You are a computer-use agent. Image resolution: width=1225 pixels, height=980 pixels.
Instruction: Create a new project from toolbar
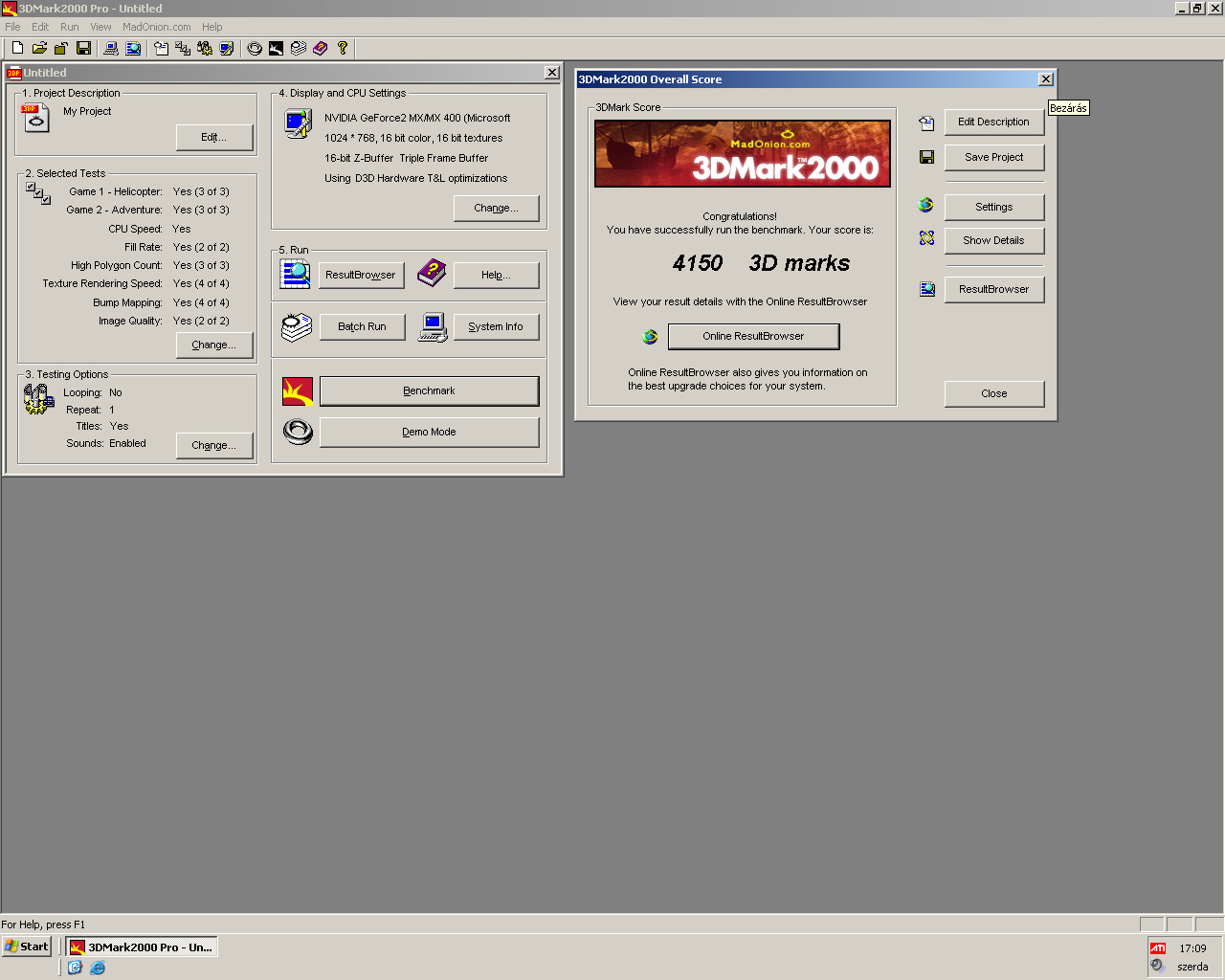point(17,48)
